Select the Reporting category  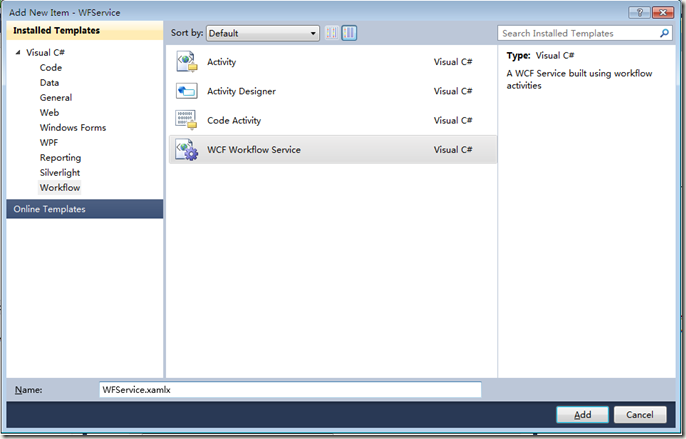point(60,157)
